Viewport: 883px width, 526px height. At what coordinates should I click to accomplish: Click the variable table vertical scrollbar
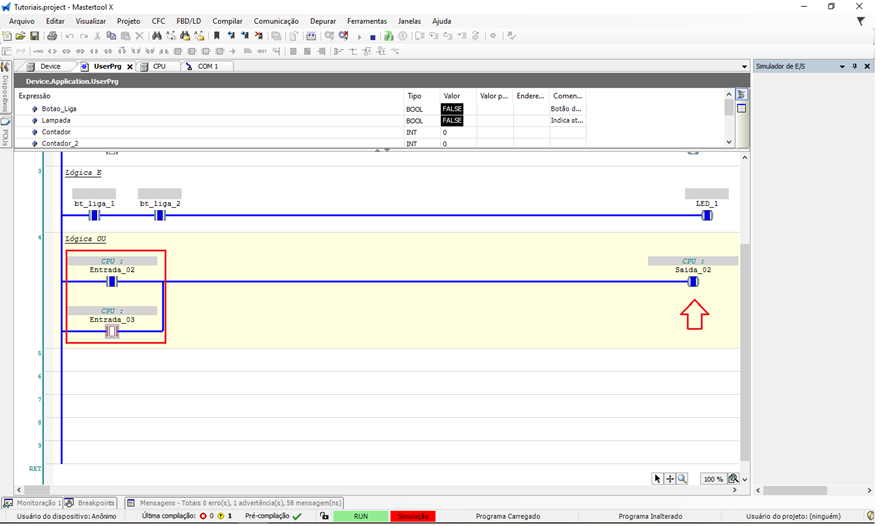pyautogui.click(x=729, y=119)
